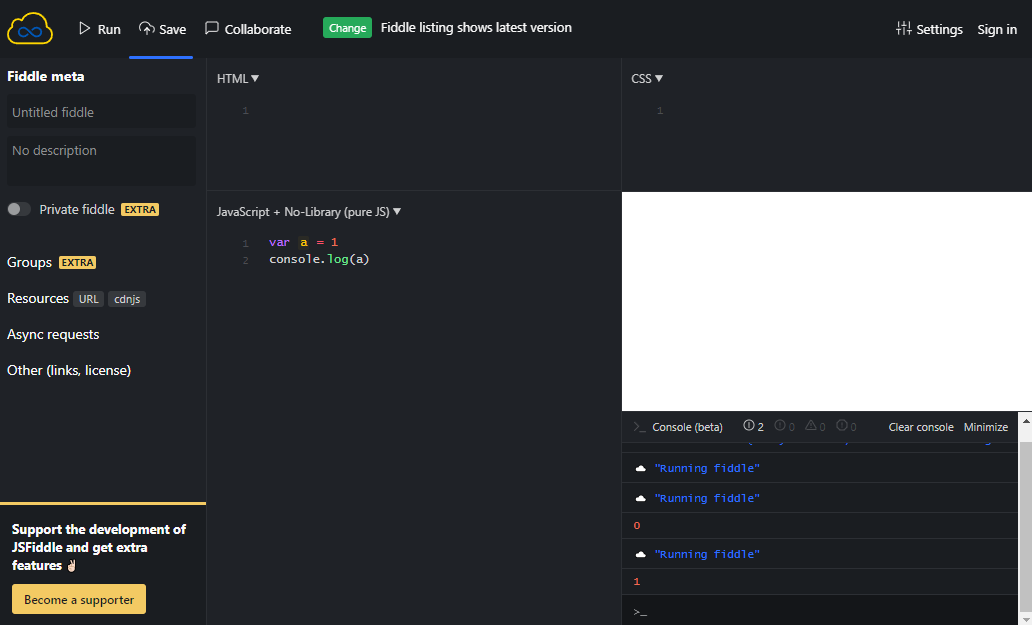This screenshot has width=1032, height=625.
Task: Click the green Change badge
Action: click(347, 28)
